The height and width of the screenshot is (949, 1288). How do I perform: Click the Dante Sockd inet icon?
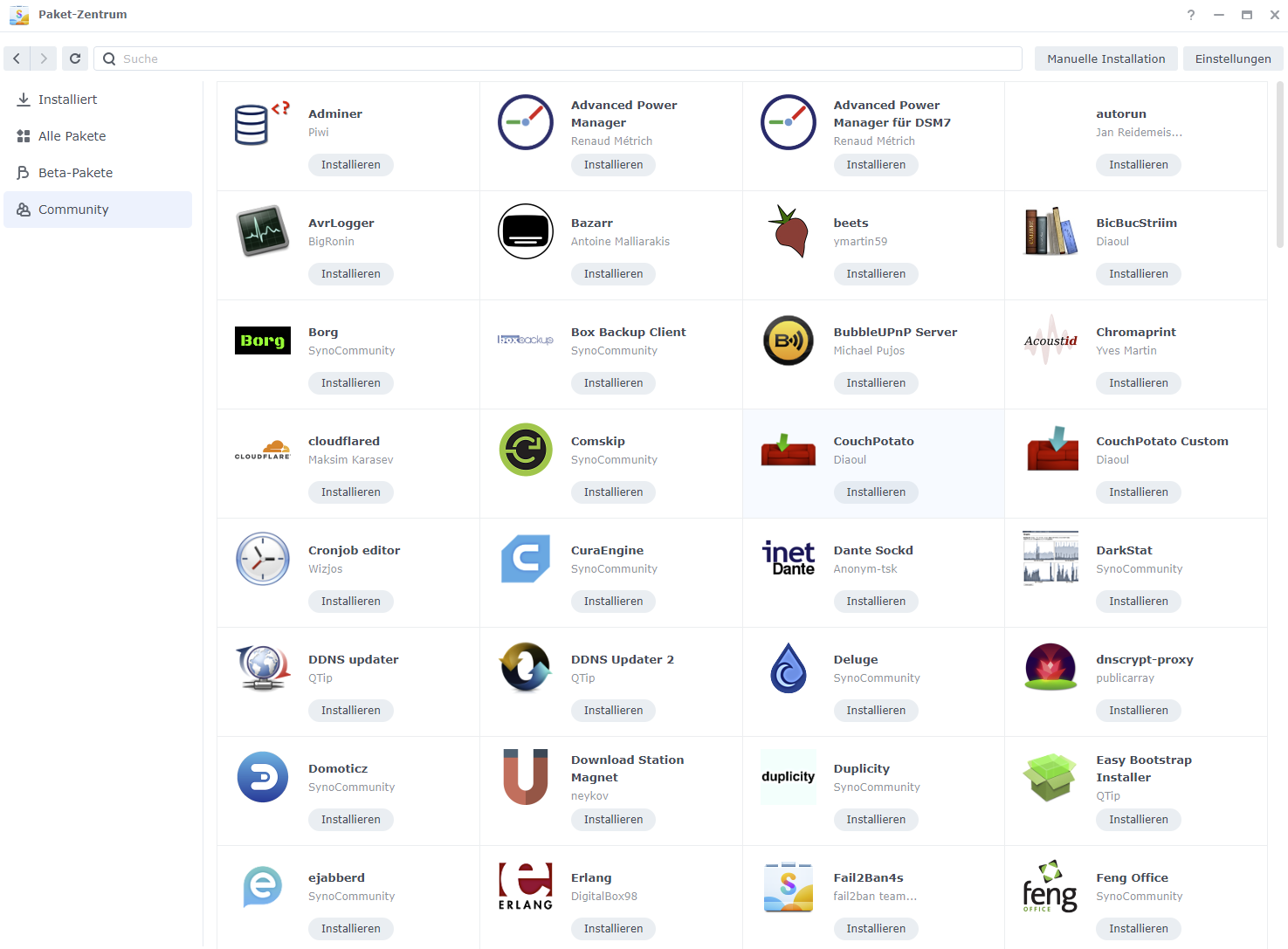[789, 559]
